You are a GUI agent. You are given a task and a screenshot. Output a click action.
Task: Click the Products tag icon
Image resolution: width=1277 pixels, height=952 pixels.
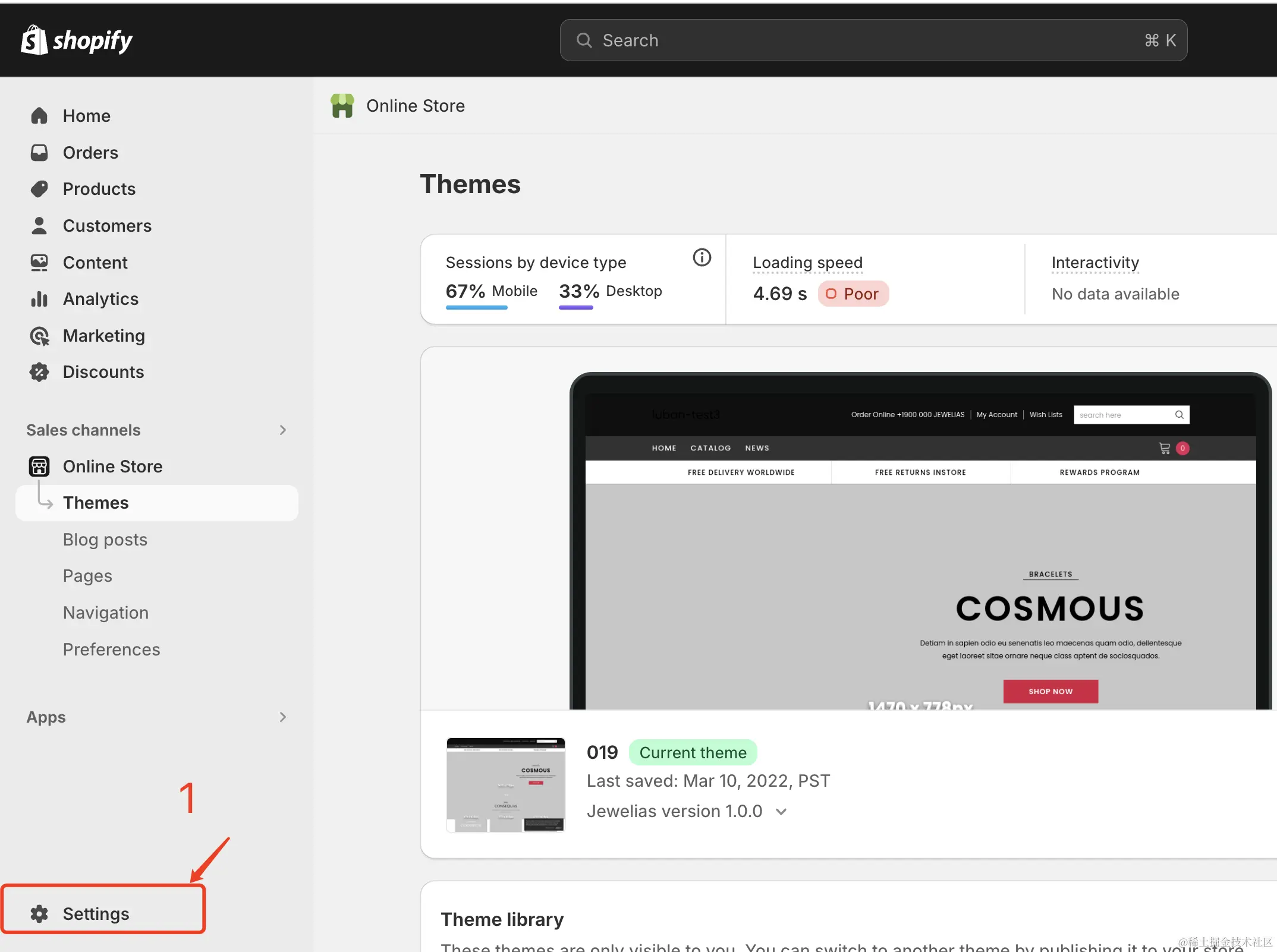[x=39, y=189]
